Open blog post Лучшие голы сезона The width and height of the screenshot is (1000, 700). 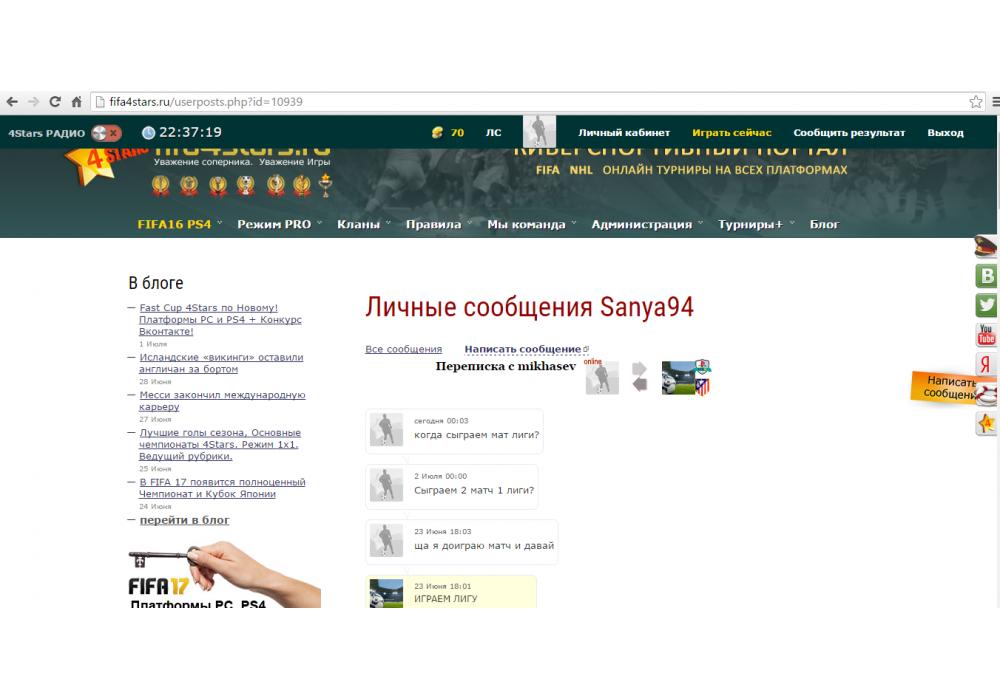click(219, 444)
